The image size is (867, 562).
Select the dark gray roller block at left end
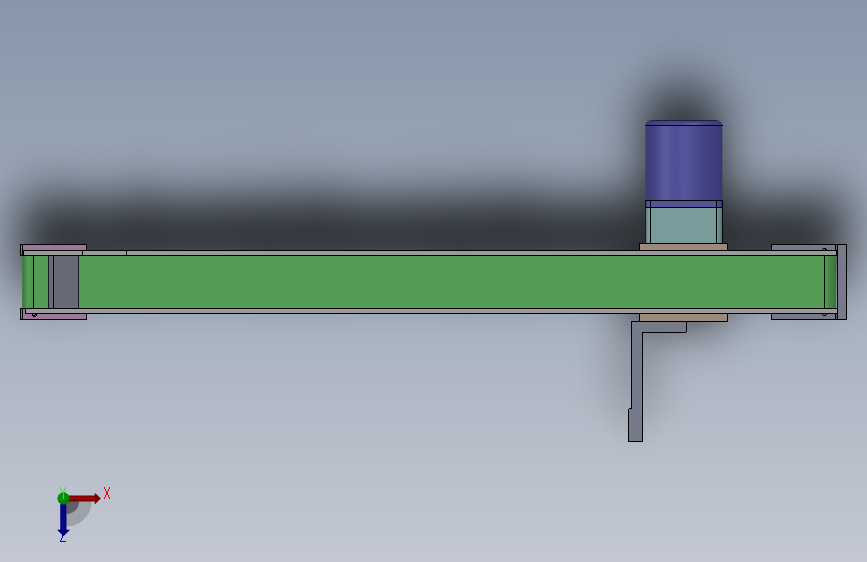(x=66, y=282)
